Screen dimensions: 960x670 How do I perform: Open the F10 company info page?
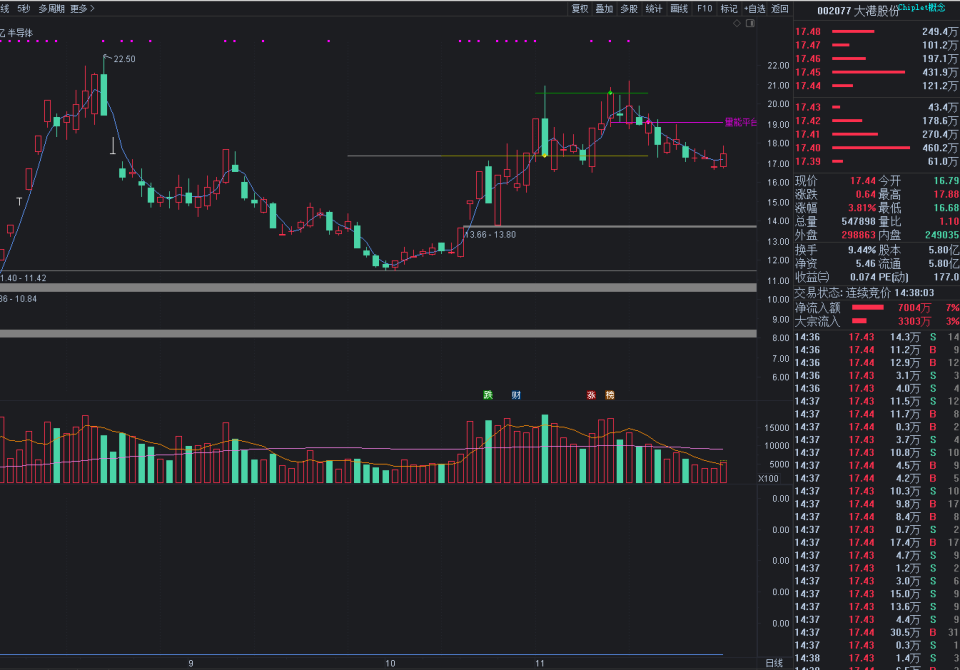[x=705, y=9]
